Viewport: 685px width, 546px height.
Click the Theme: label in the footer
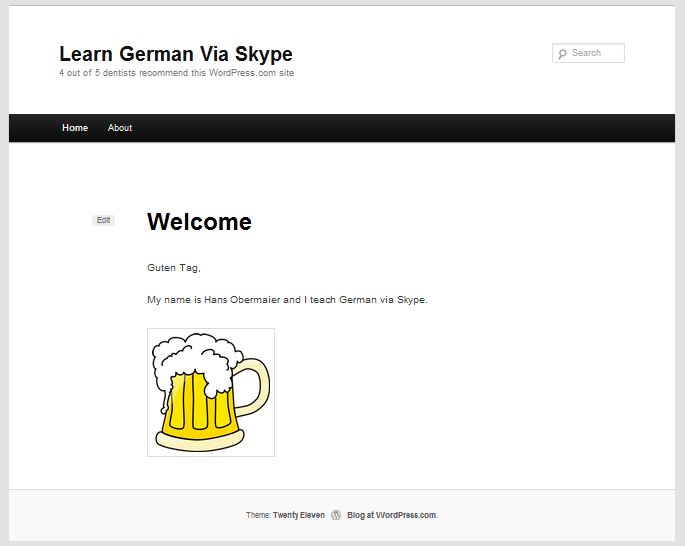258,515
